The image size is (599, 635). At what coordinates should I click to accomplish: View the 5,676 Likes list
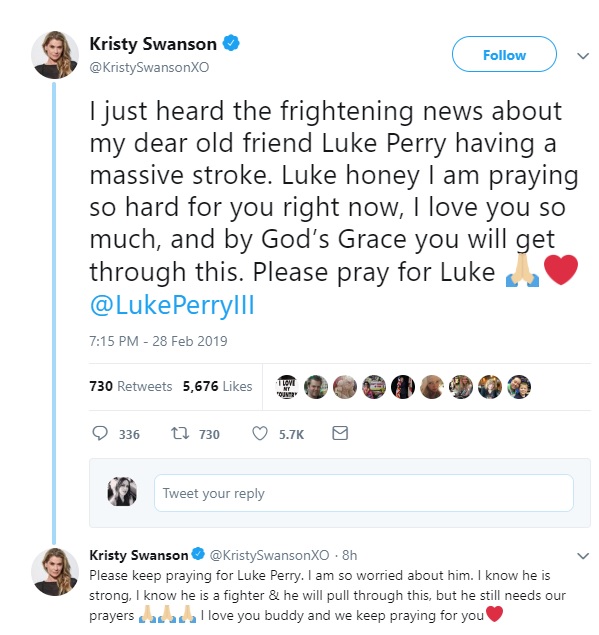217,386
